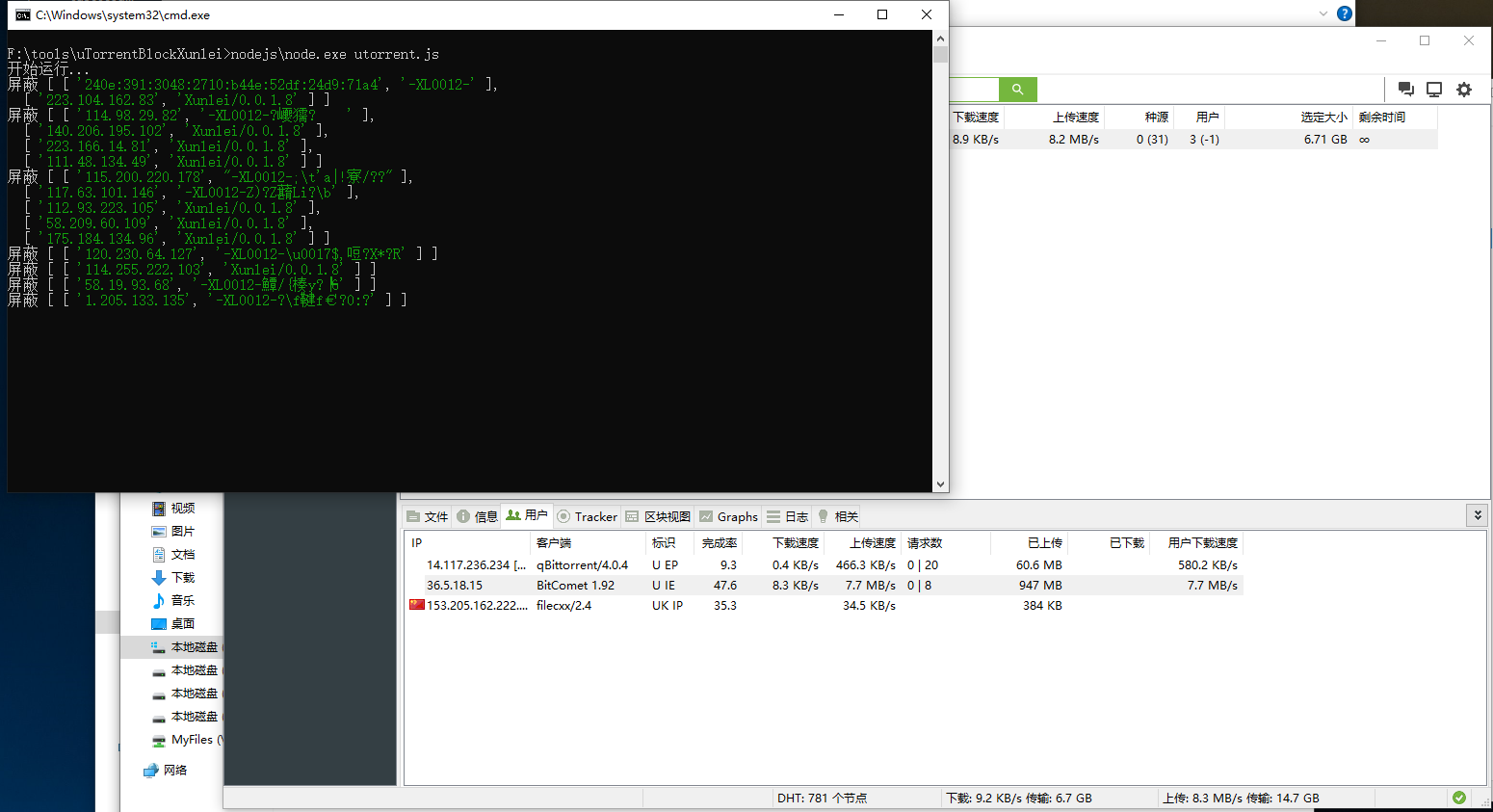Screen dimensions: 1493x812
Task: Open 图片 folder in Explorer sidebar
Action: tap(173, 532)
